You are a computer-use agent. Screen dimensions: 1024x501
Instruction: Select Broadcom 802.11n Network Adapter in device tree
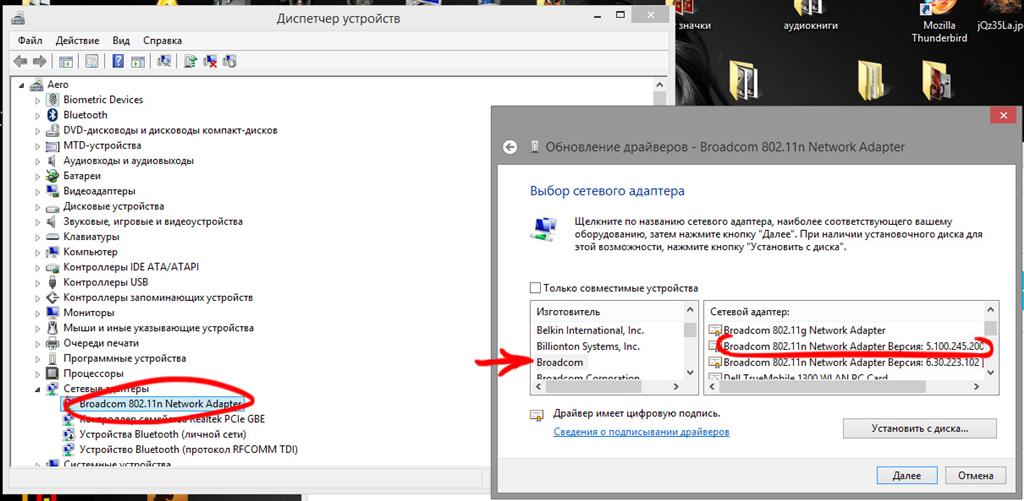[160, 404]
